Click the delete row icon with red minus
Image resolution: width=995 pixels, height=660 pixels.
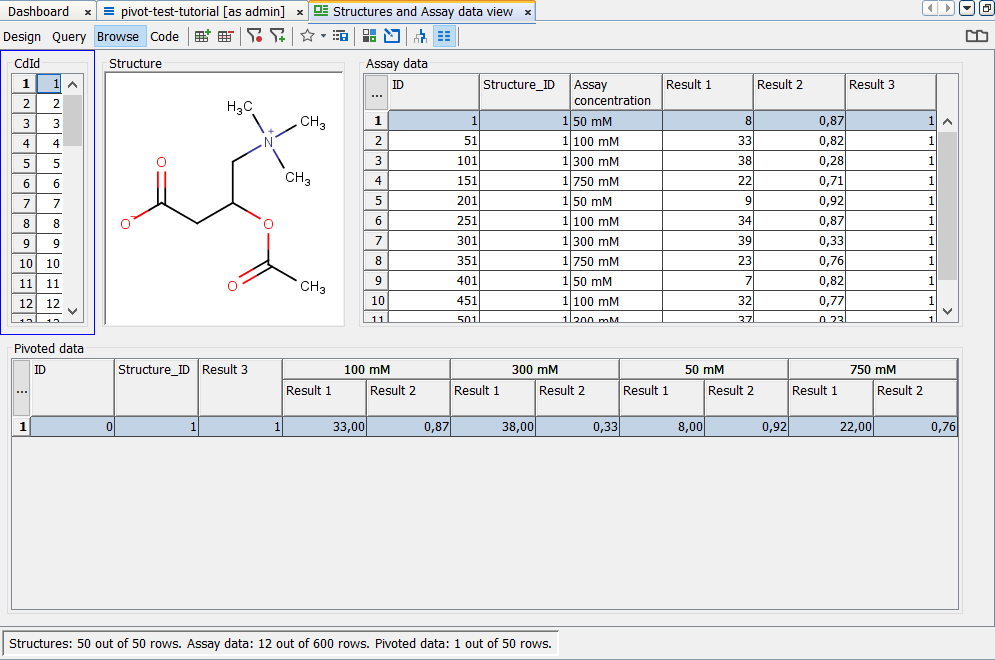(x=225, y=36)
